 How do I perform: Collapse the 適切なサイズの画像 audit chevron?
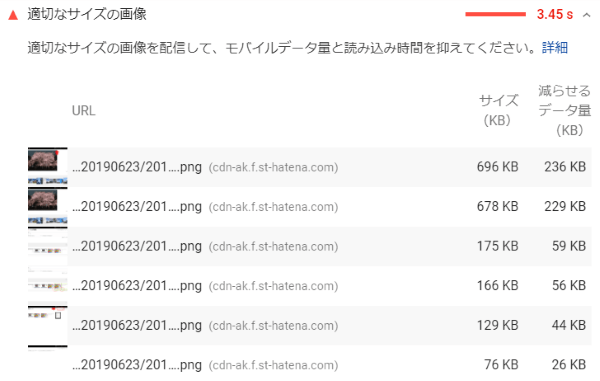pos(586,15)
